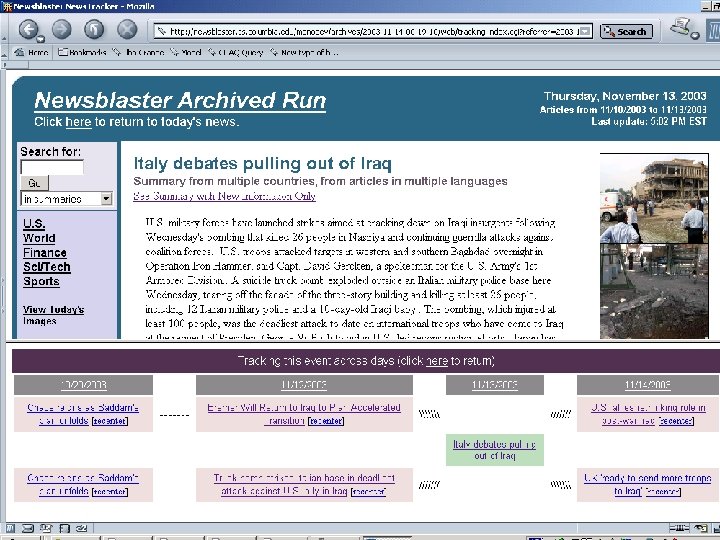Click the Search for text field
The width and height of the screenshot is (720, 540).
pos(52,167)
